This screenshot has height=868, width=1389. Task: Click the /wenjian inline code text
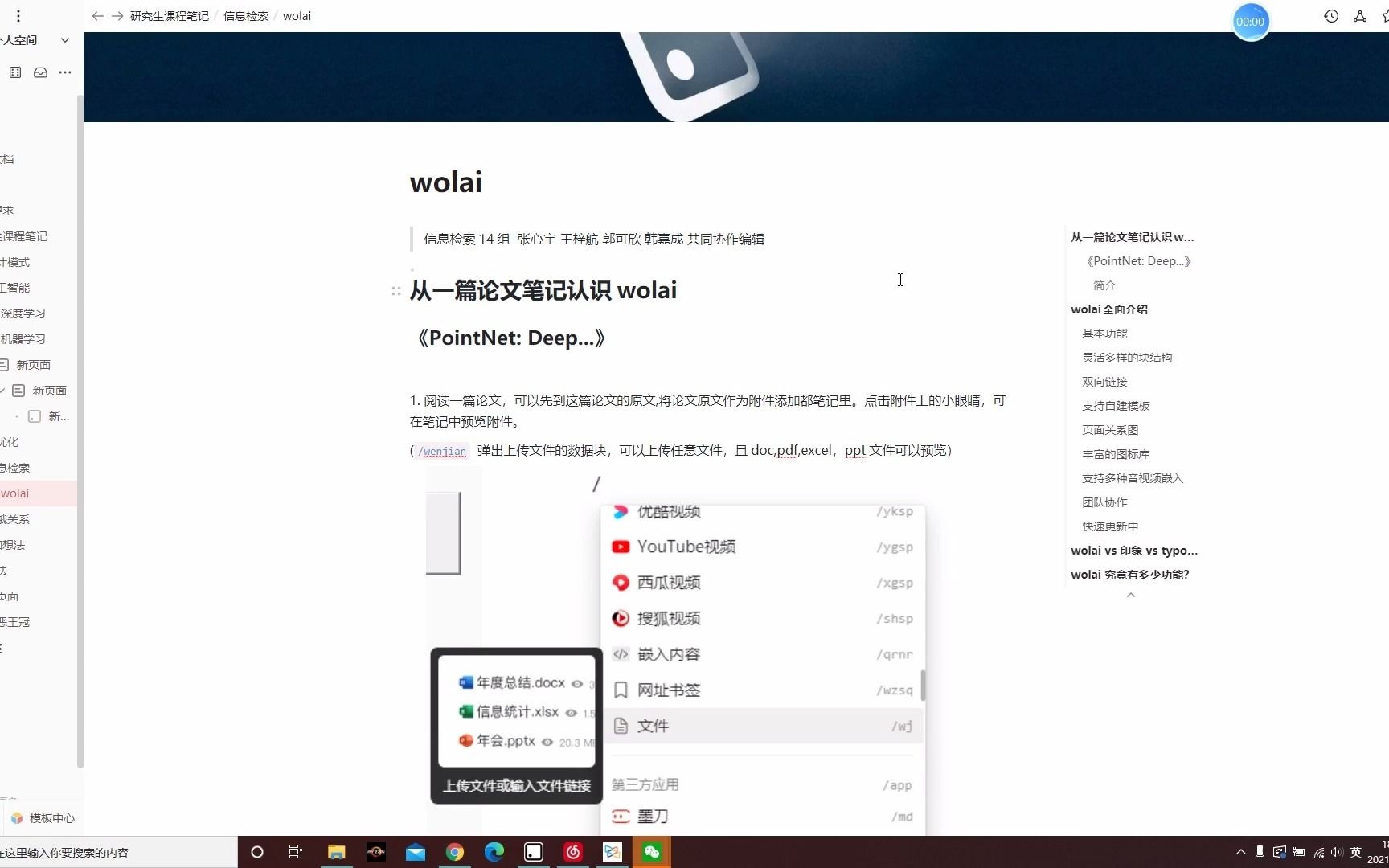pos(442,452)
